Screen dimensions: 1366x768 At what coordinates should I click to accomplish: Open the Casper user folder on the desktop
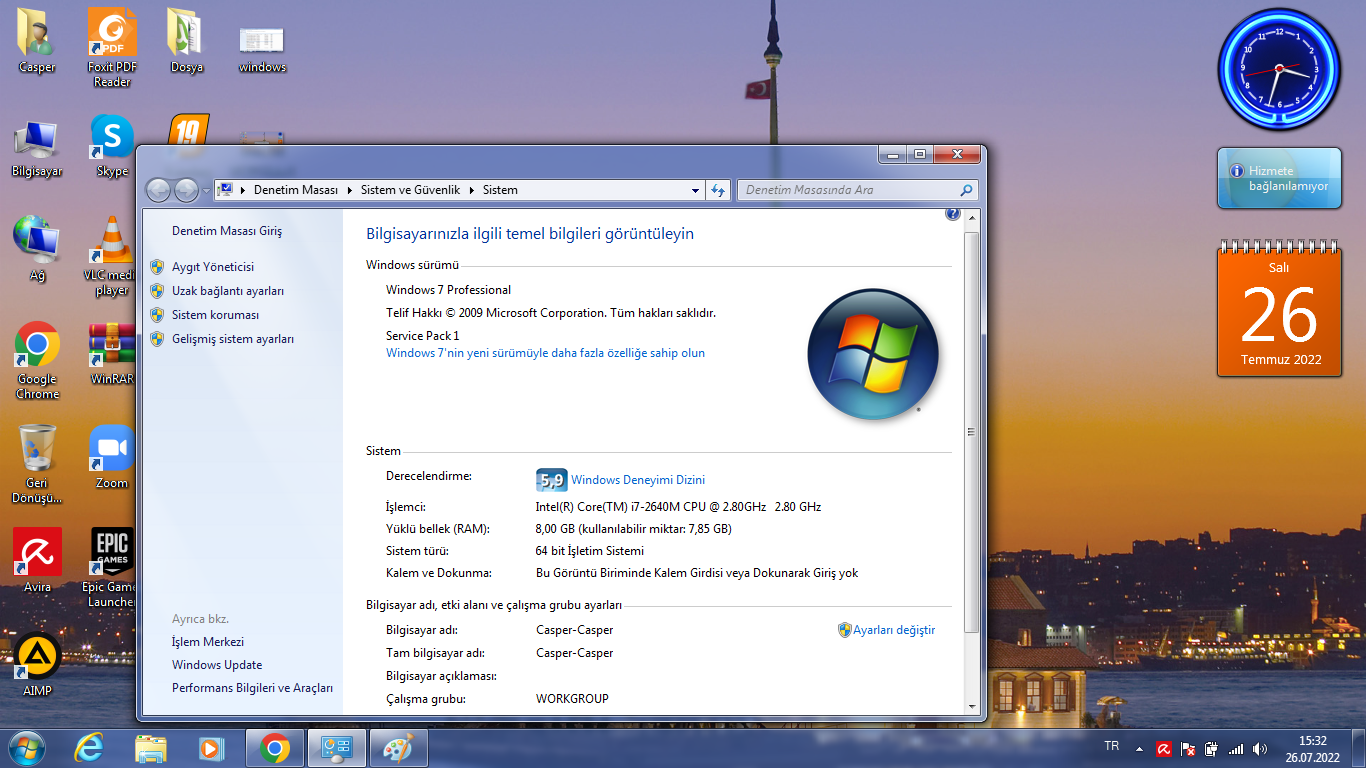coord(37,40)
